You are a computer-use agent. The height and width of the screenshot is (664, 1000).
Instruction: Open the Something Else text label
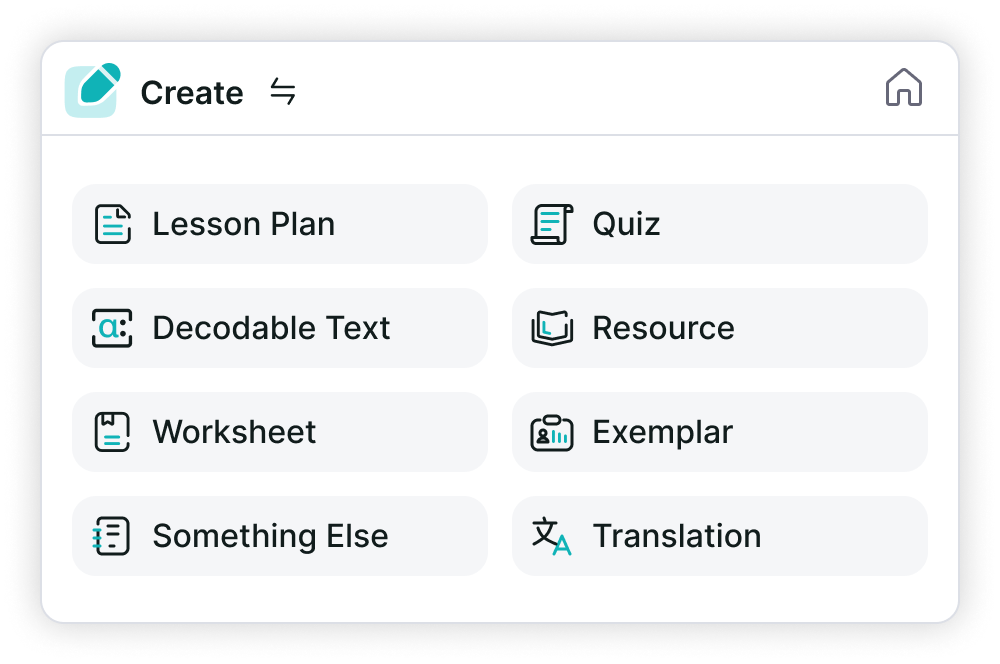(270, 536)
